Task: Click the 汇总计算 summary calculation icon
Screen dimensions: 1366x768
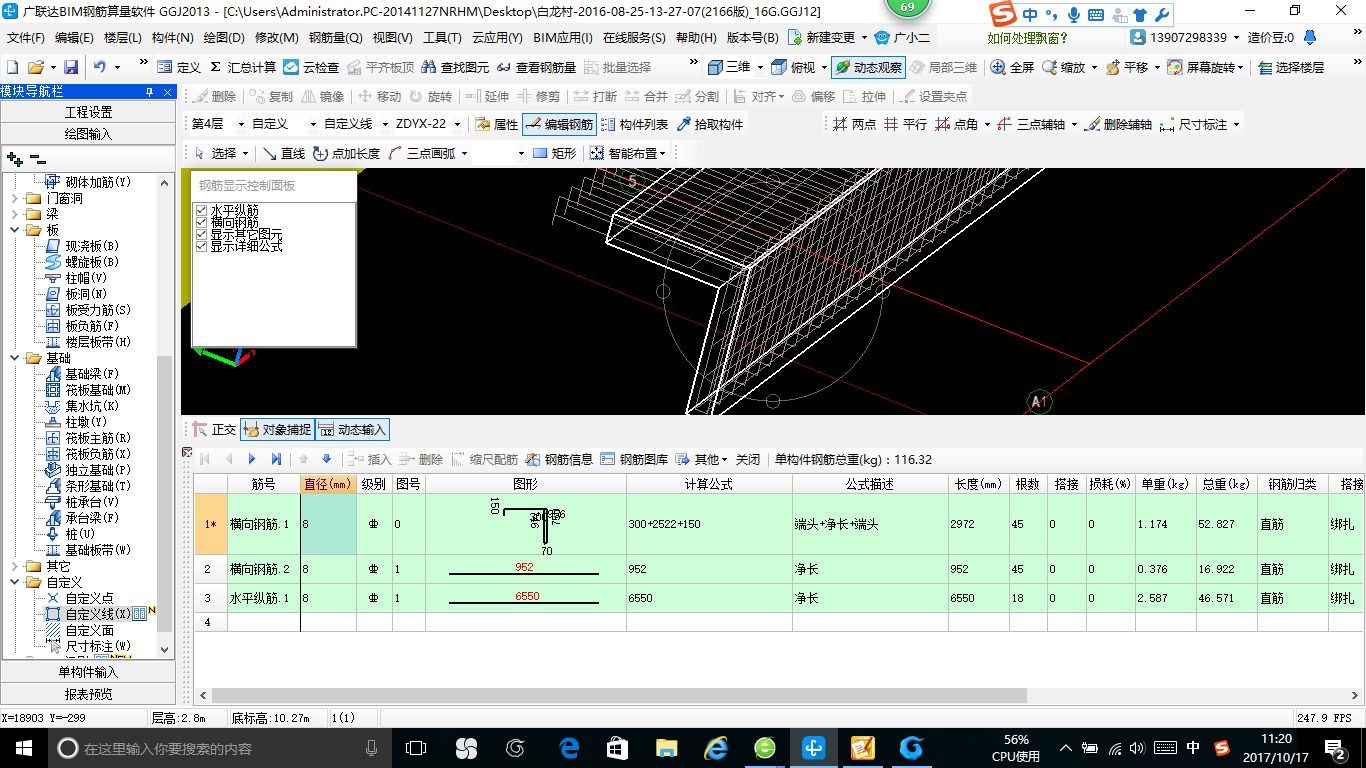Action: 242,67
